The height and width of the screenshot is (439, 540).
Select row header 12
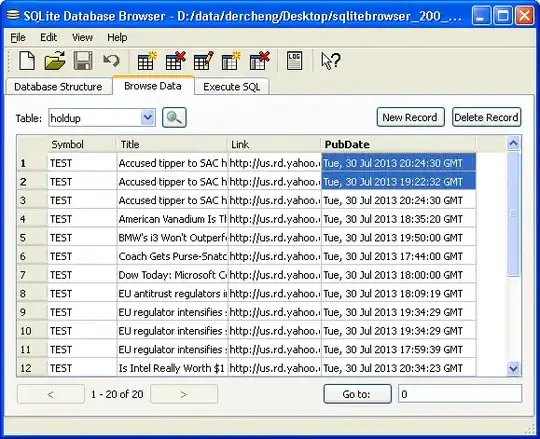click(x=32, y=368)
